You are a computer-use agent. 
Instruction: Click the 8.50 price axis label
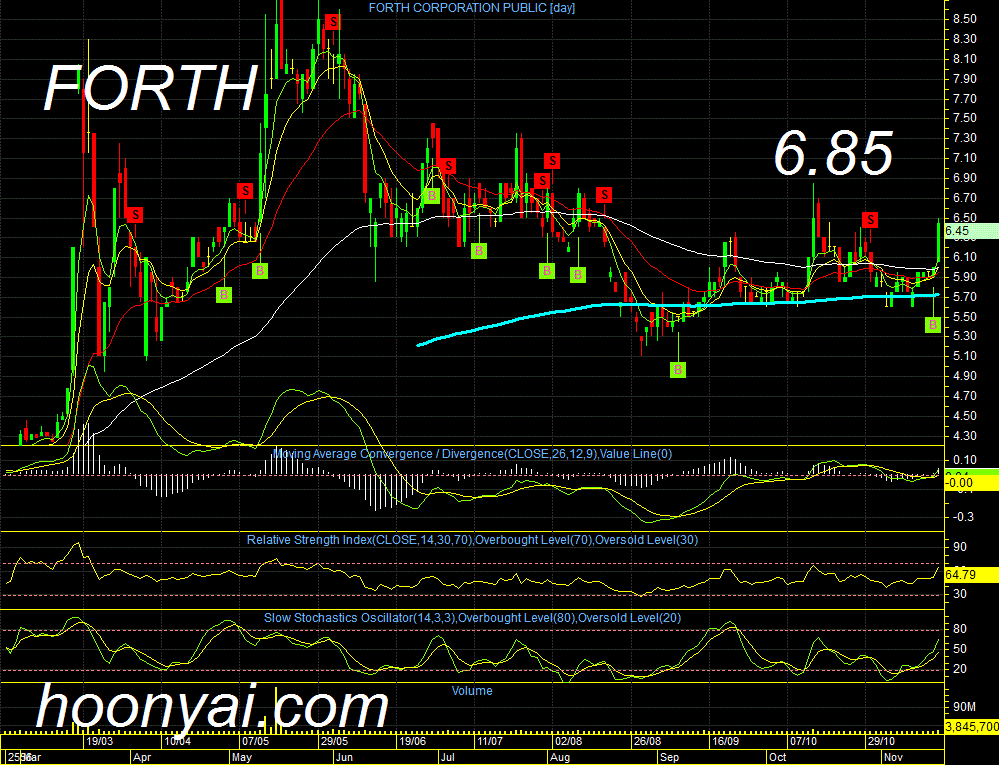point(965,19)
